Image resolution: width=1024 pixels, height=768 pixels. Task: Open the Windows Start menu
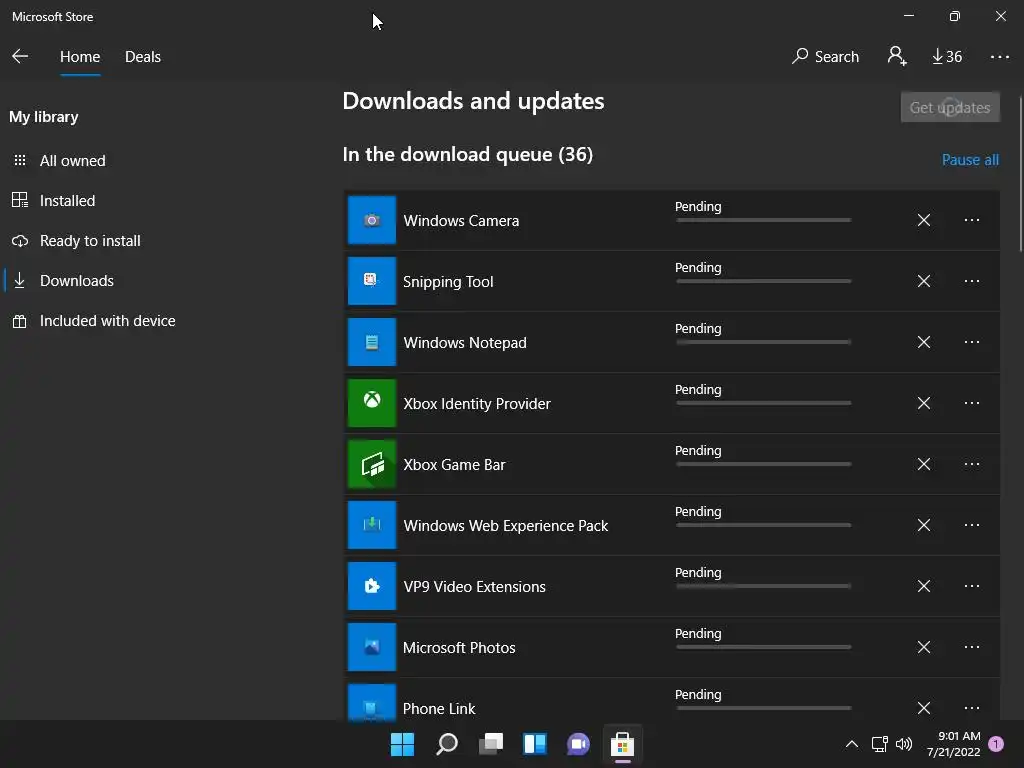pyautogui.click(x=402, y=744)
